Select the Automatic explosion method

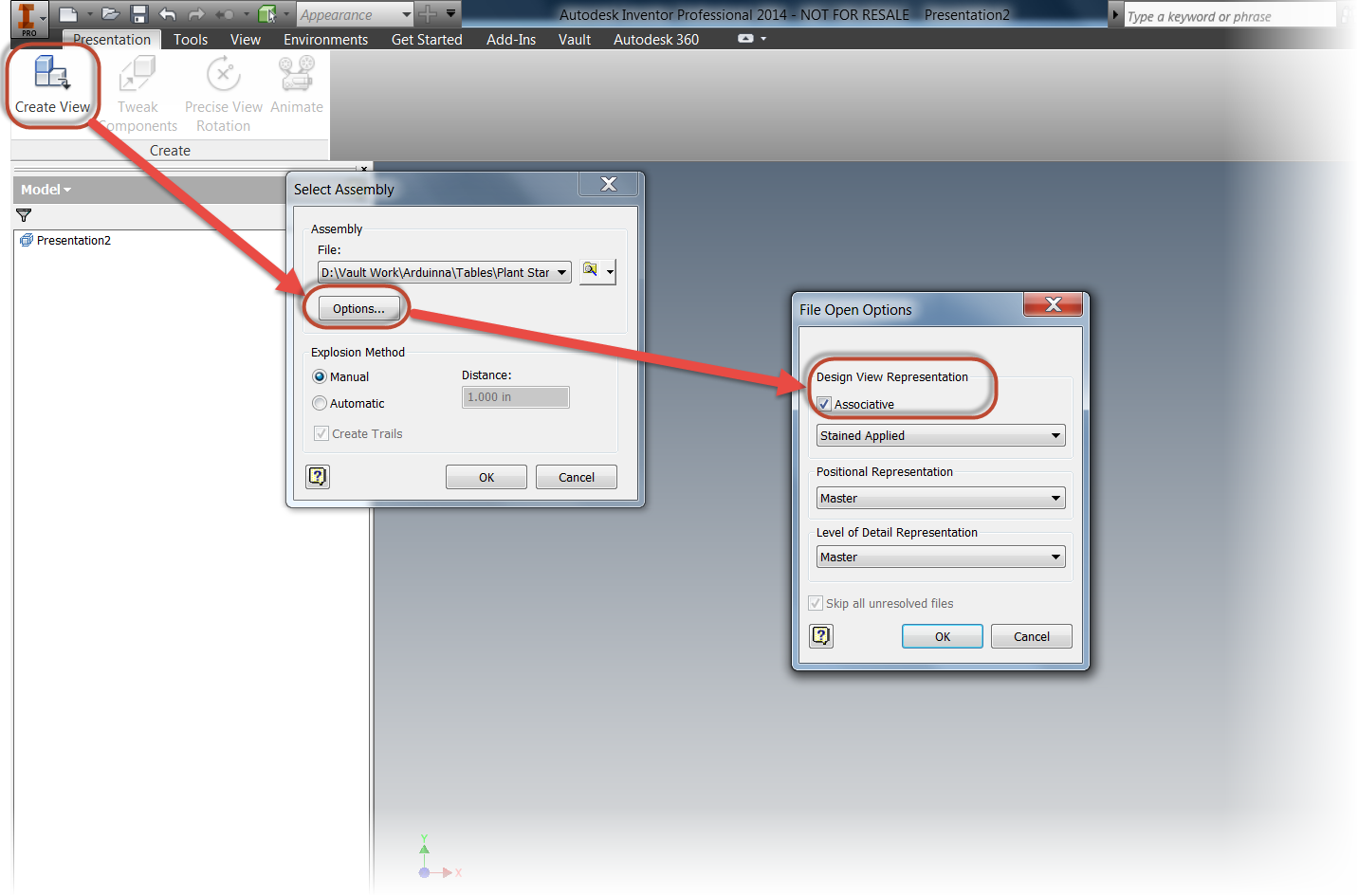click(320, 403)
